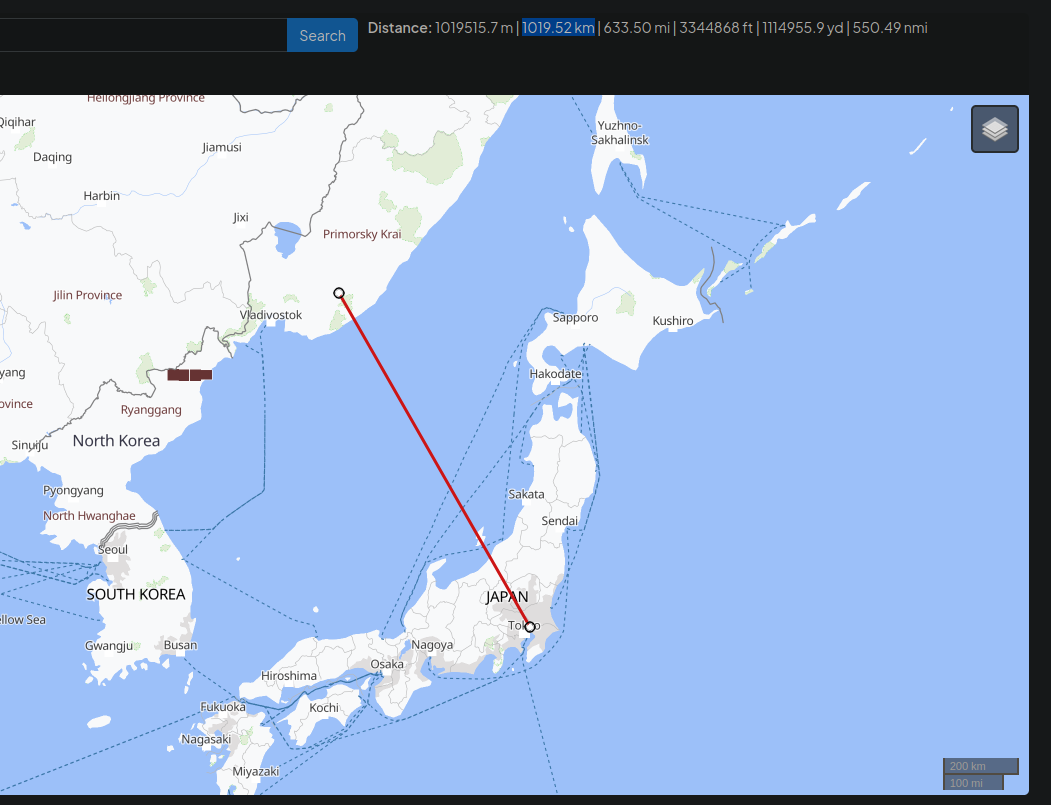Click the Gwangju city label

(x=109, y=646)
